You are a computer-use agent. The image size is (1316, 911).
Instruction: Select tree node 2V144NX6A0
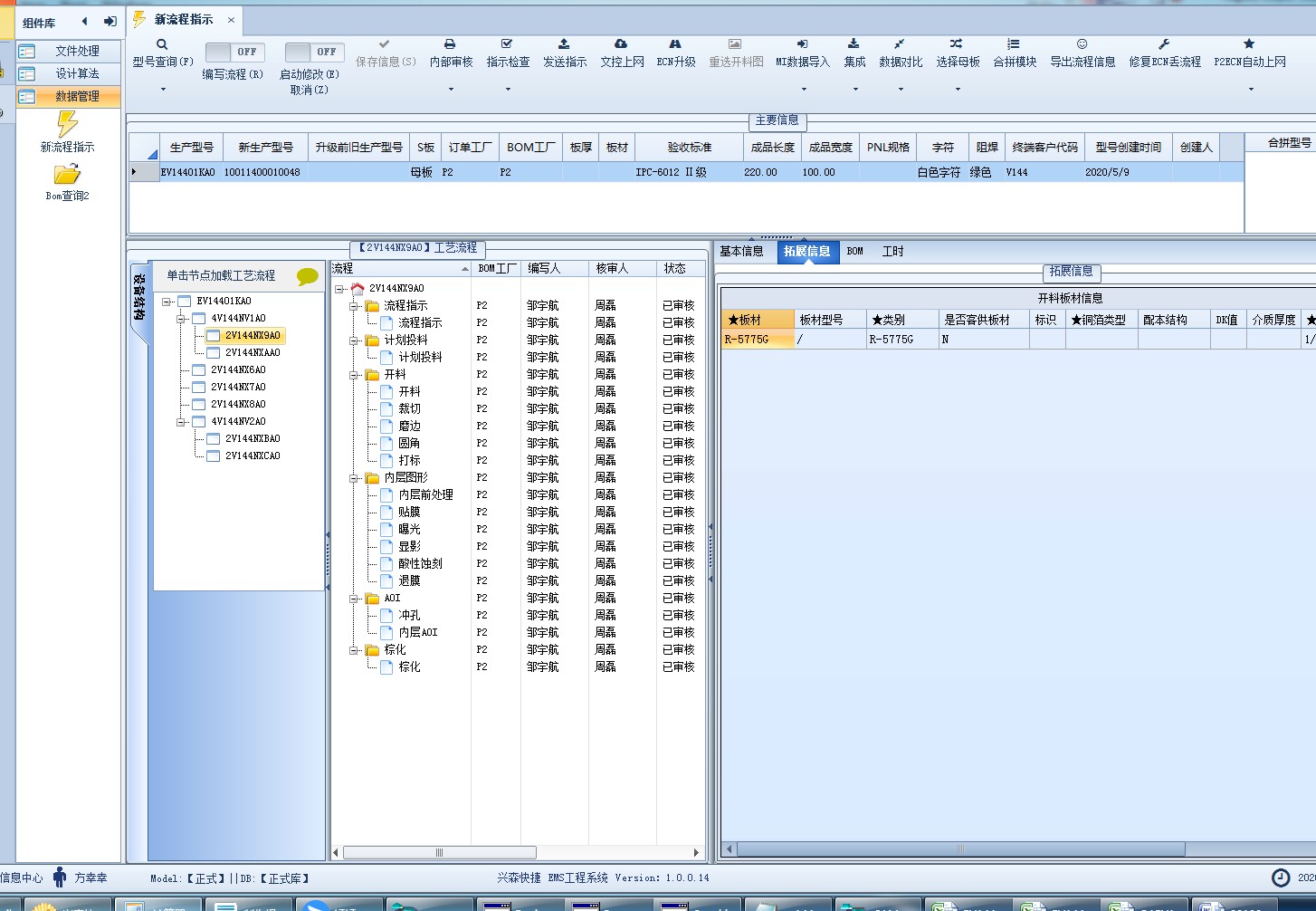pyautogui.click(x=238, y=370)
